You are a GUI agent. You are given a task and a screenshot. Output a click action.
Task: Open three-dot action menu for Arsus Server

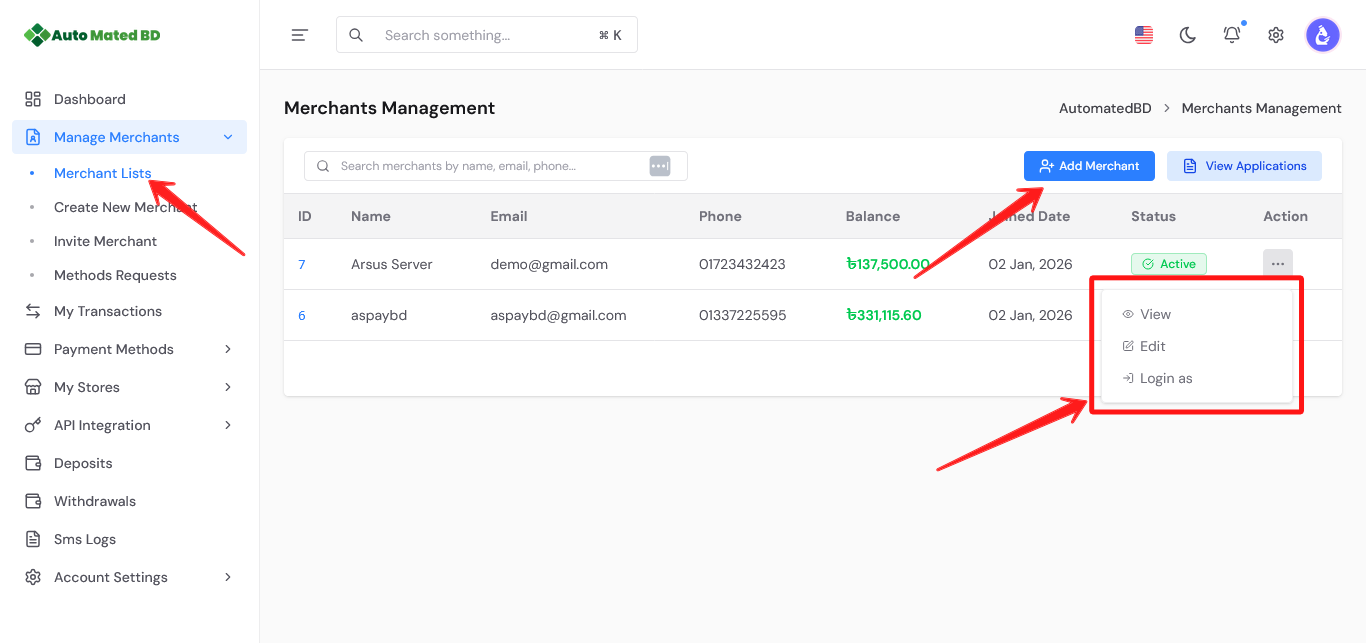click(x=1277, y=264)
